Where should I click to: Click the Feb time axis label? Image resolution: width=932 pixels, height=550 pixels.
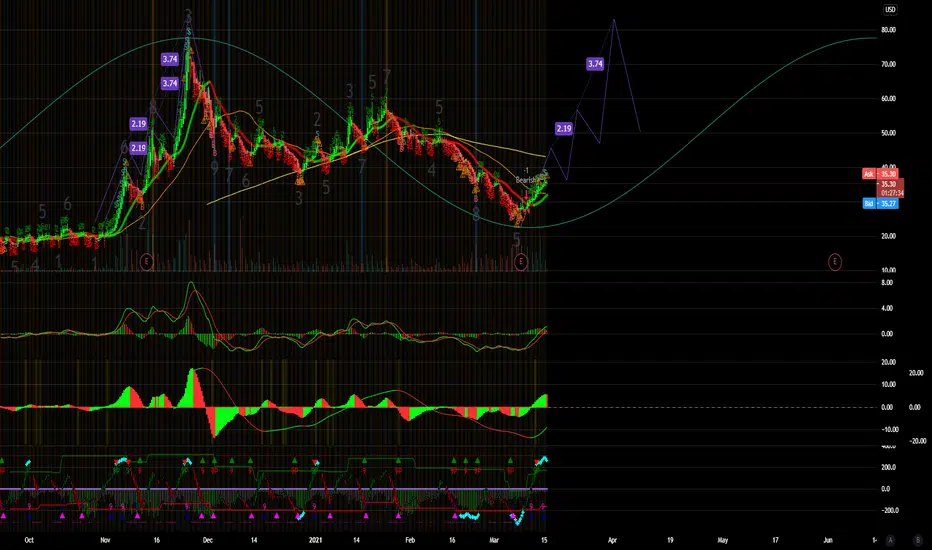[410, 540]
